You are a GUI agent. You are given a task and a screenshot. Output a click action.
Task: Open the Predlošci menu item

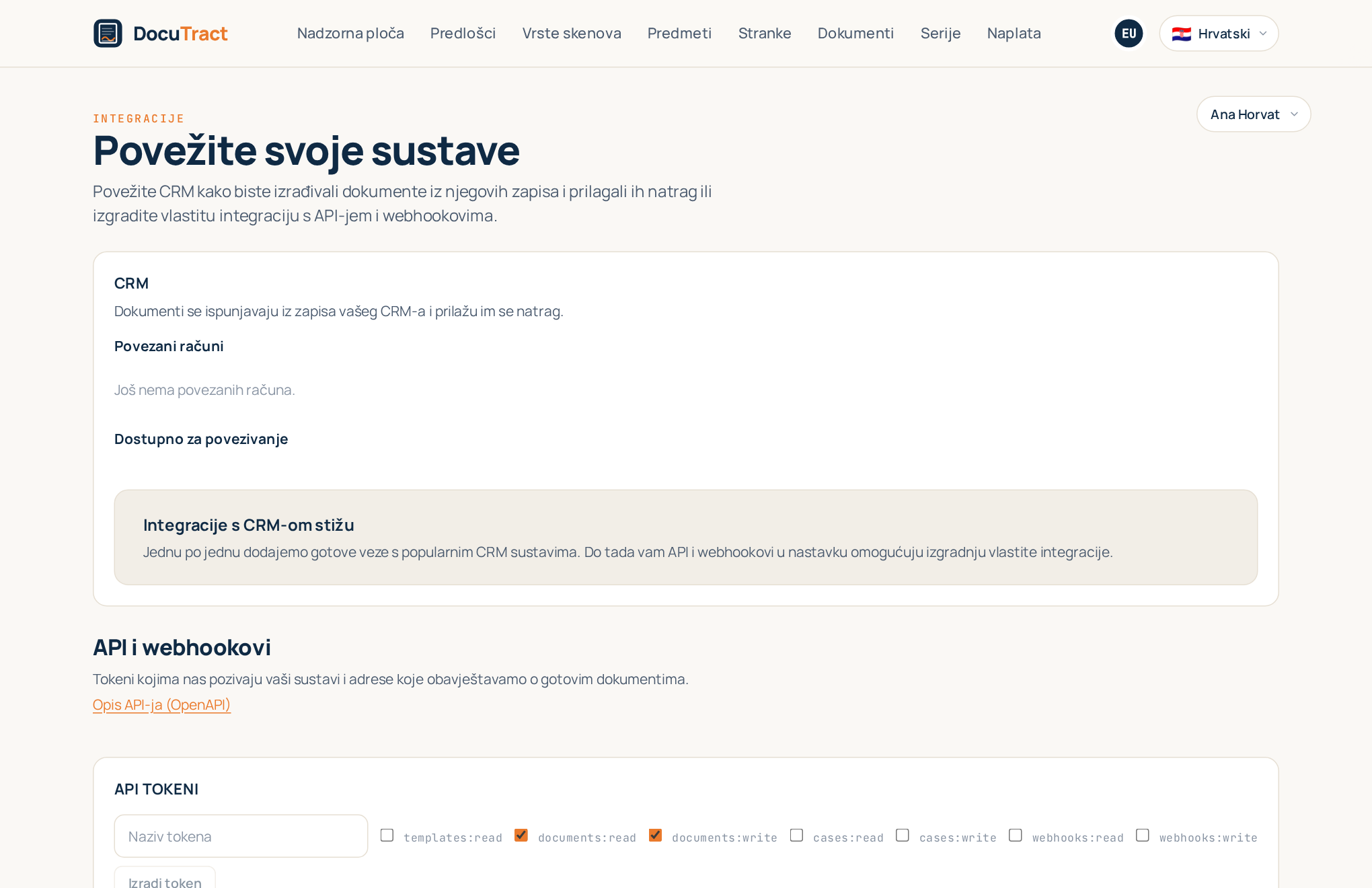click(463, 33)
